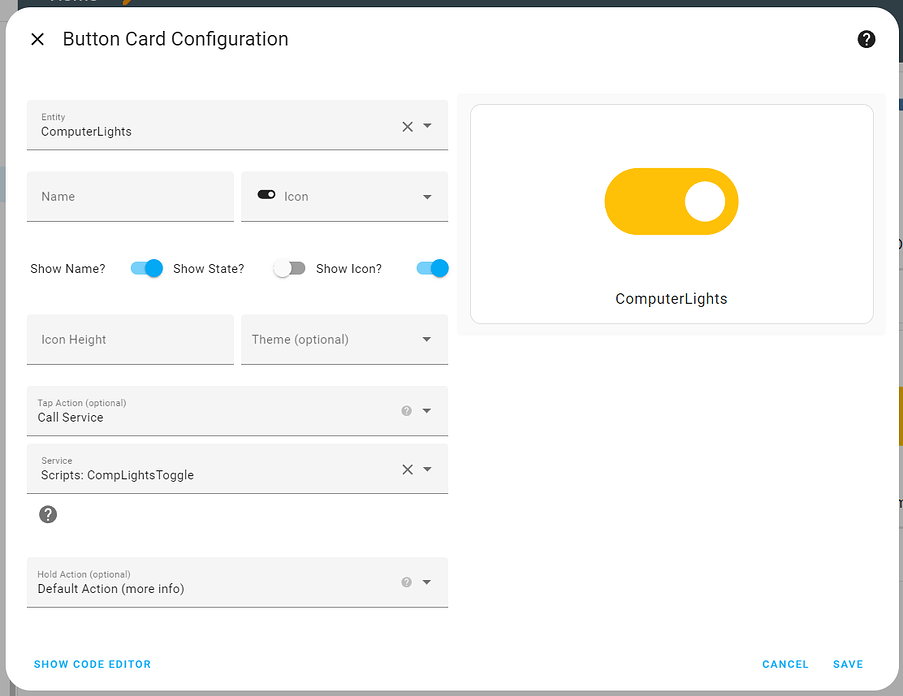
Task: Expand the Entity dropdown list
Action: (428, 127)
